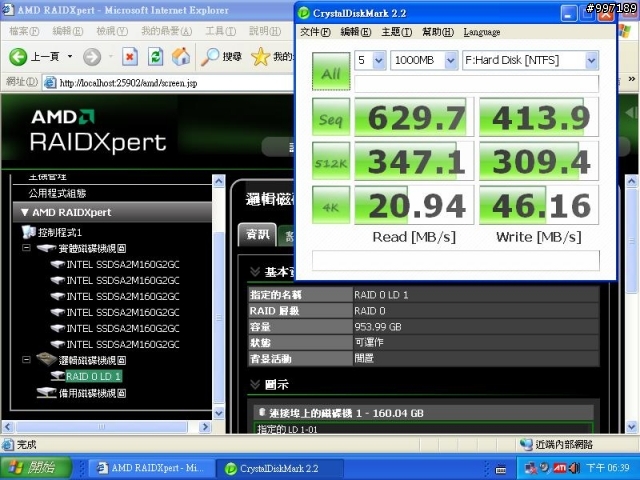Click physical drive view icon in tree
The width and height of the screenshot is (640, 480).
(46, 248)
